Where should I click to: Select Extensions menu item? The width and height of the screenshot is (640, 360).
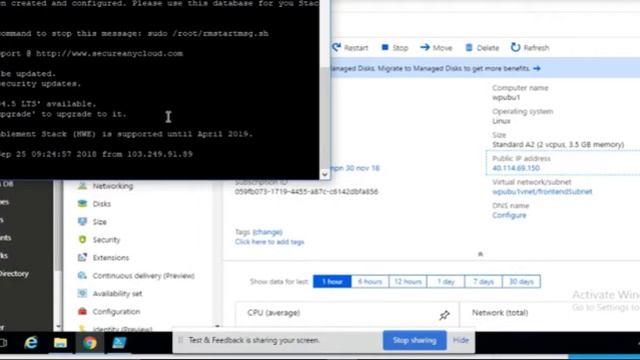111,258
